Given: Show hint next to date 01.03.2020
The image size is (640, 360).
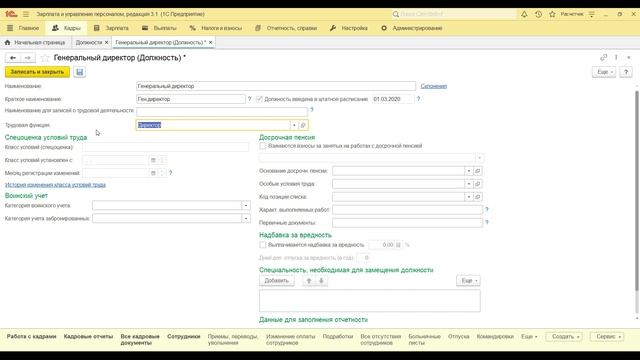Looking at the screenshot, I should tap(418, 99).
